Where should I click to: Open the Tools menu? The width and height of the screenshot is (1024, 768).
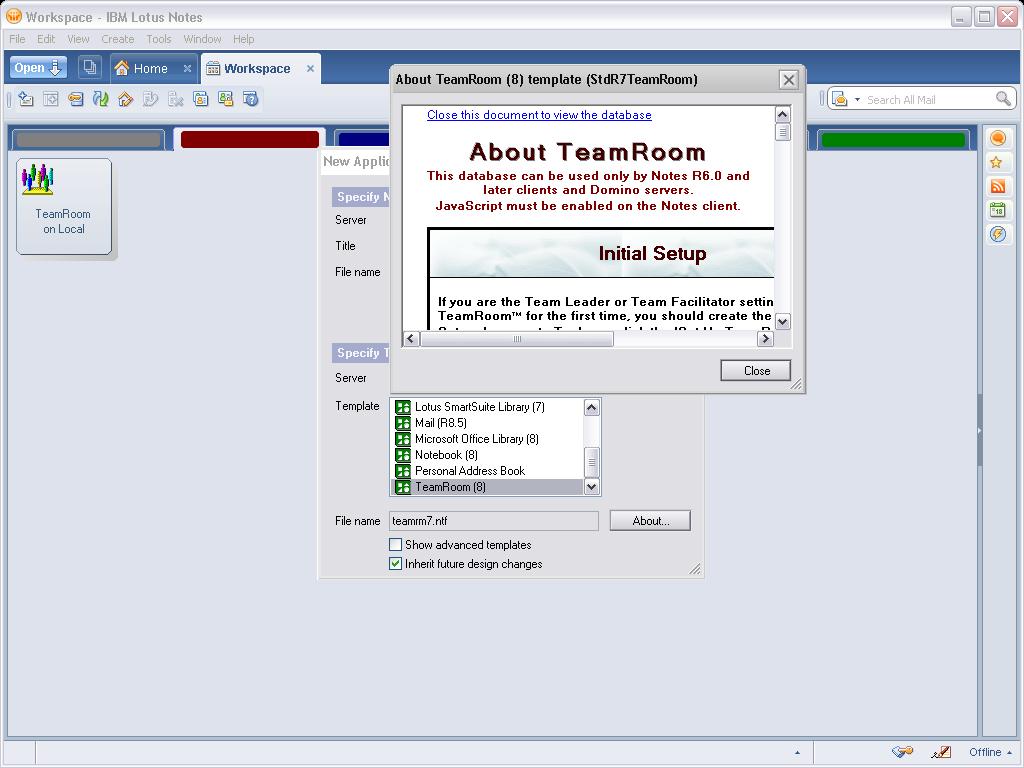click(x=159, y=39)
